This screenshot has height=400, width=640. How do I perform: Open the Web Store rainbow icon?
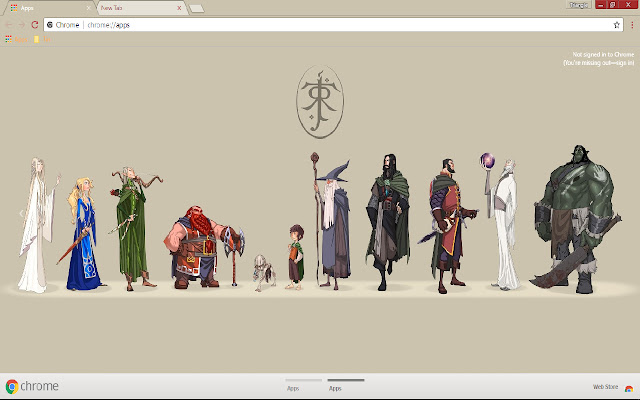629,388
